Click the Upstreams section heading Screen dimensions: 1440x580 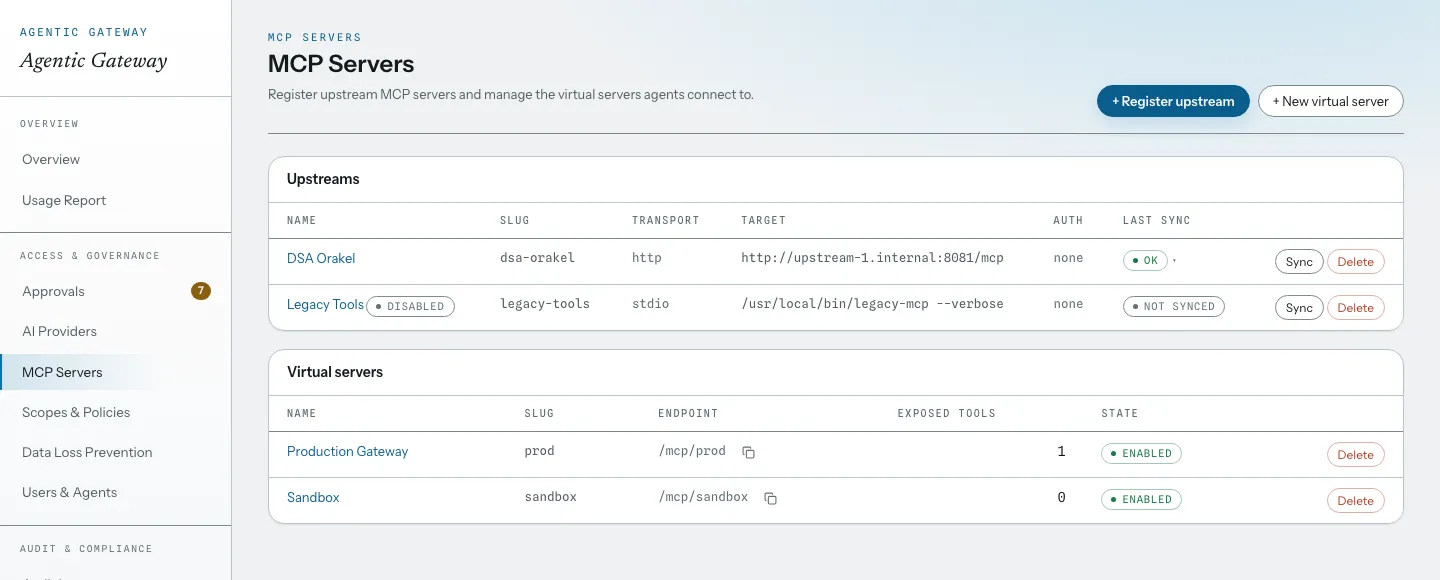pos(323,179)
